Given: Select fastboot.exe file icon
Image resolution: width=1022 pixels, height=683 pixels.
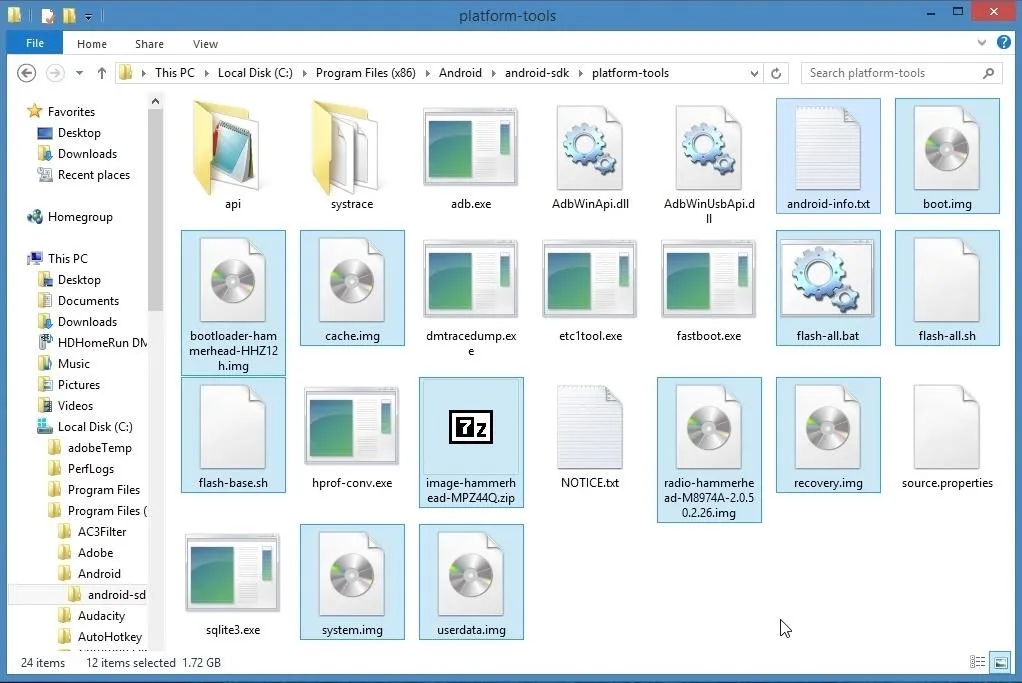Looking at the screenshot, I should [x=708, y=279].
